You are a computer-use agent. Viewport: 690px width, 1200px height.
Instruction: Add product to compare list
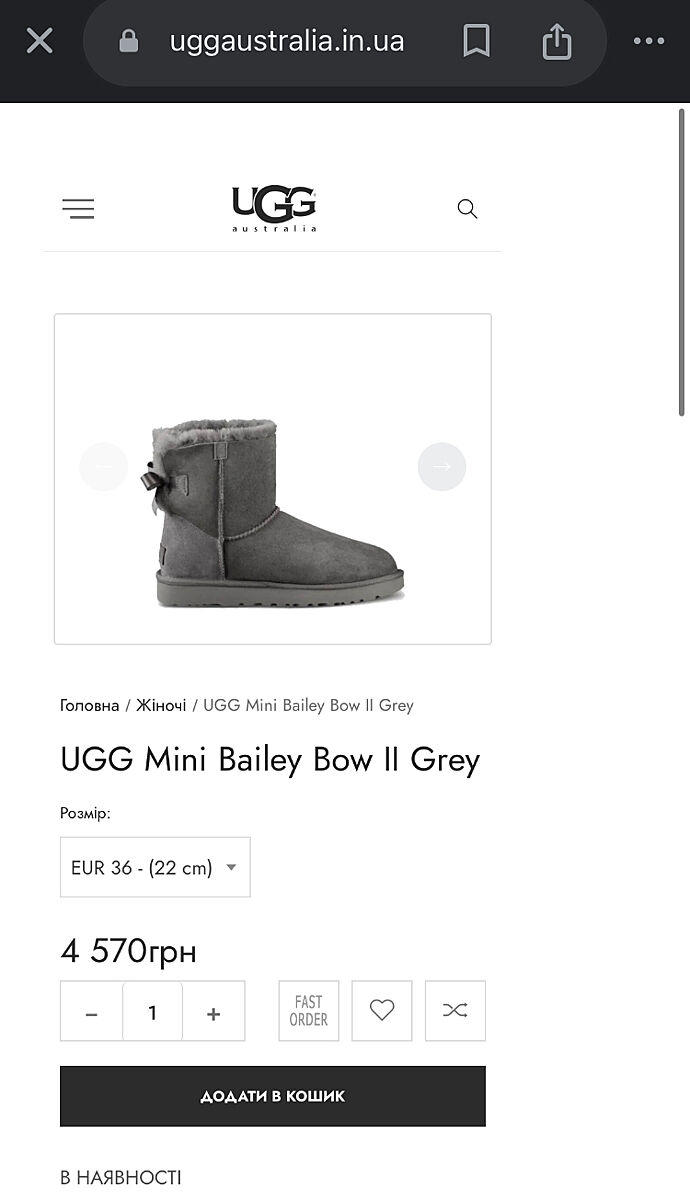click(455, 1011)
